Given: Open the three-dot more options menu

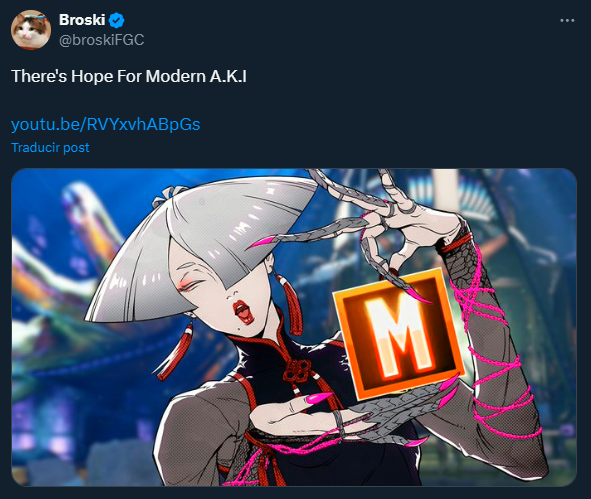Looking at the screenshot, I should coord(567,20).
